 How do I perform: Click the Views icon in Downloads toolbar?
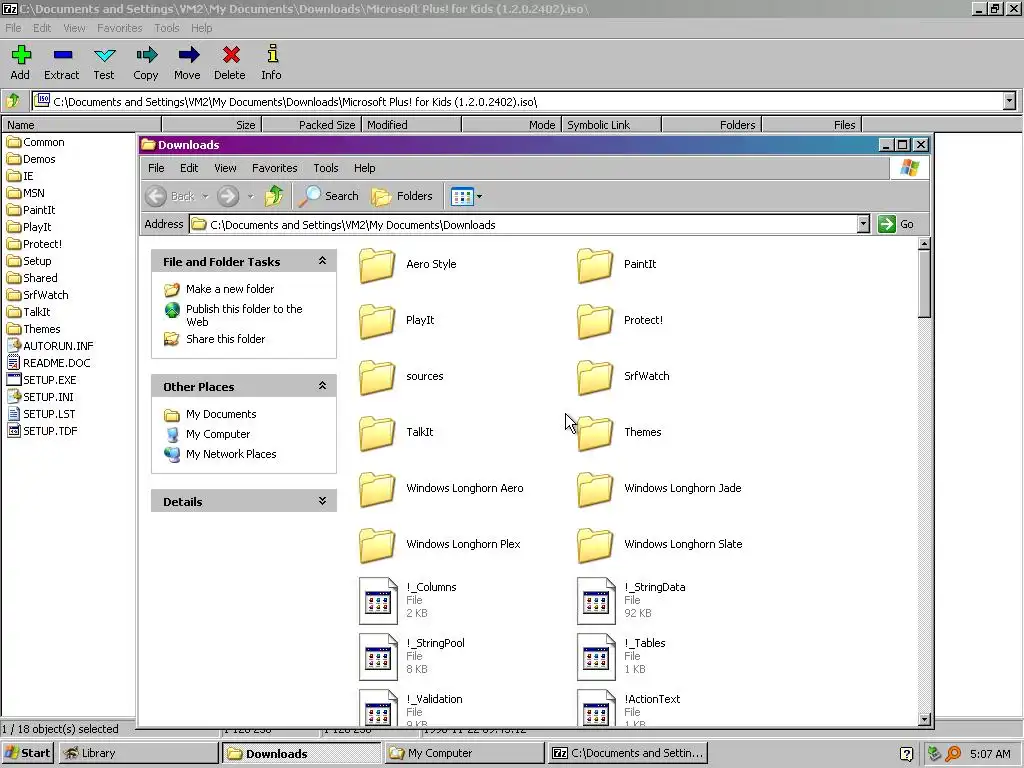coord(462,196)
